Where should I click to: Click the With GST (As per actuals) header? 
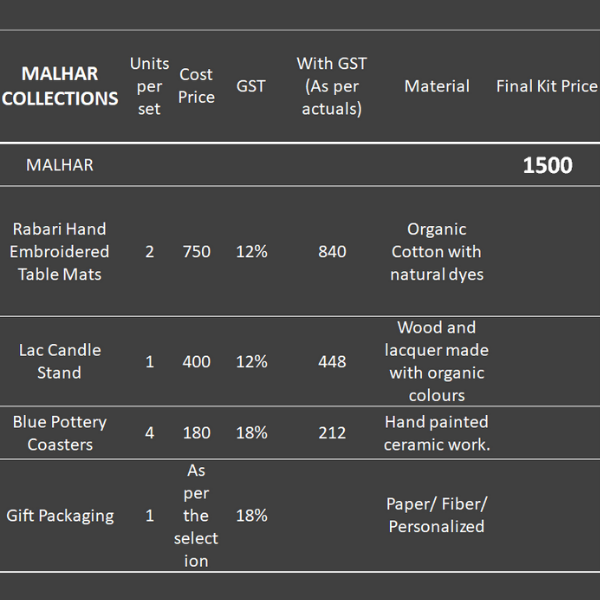point(332,86)
